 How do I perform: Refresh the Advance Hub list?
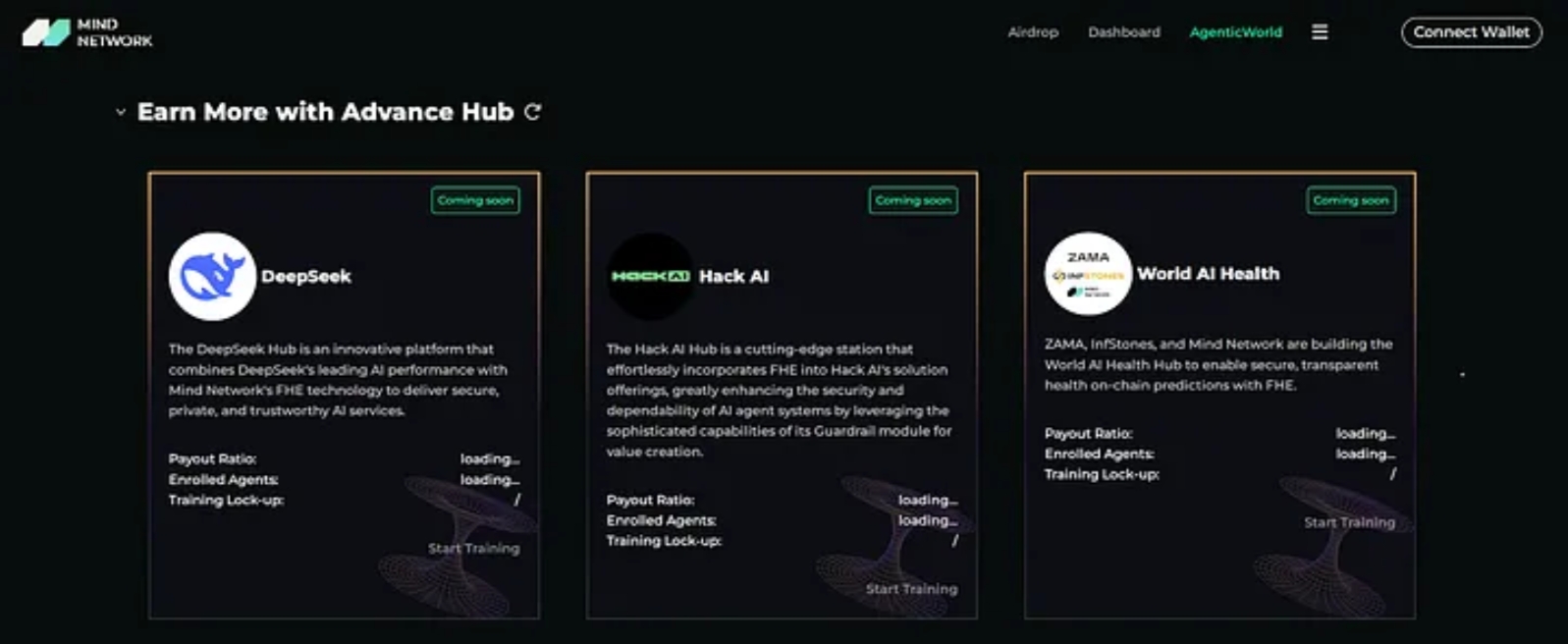click(532, 112)
